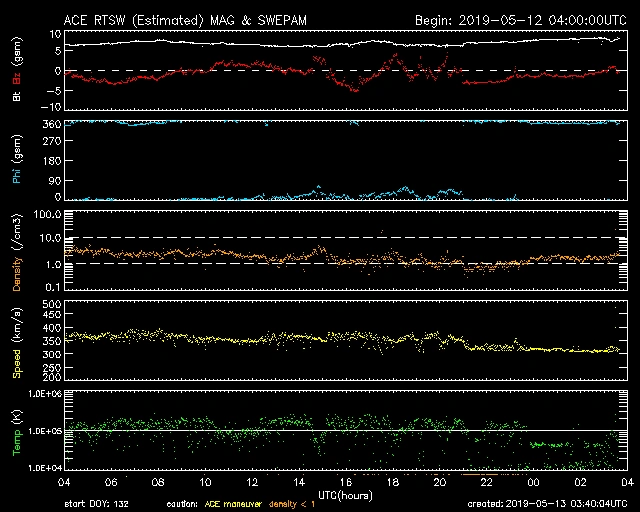Viewport: 640px width, 512px height.
Task: Click the start DOY: 132 text
Action: tap(98, 505)
